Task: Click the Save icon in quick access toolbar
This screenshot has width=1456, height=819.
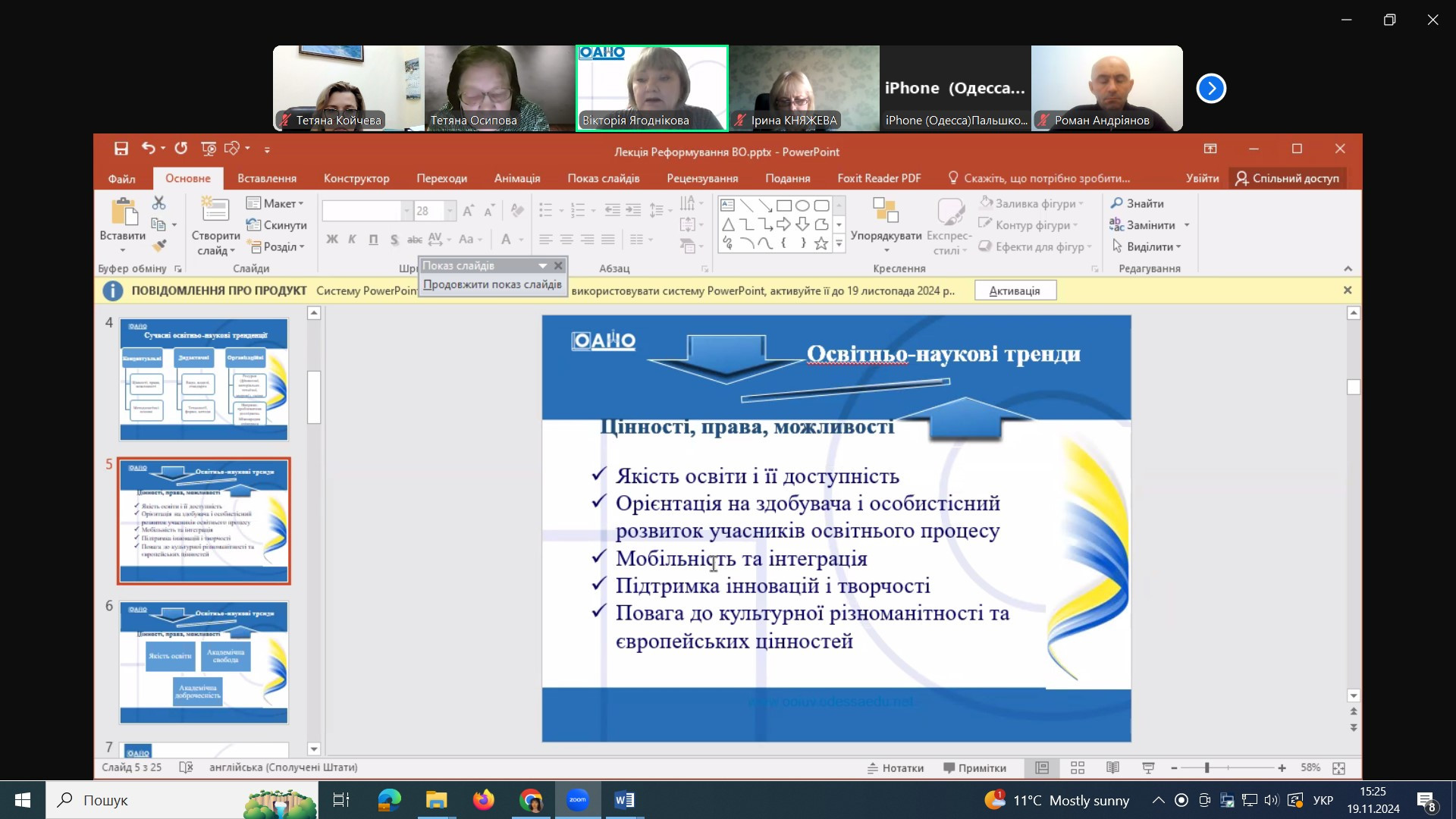Action: 121,149
